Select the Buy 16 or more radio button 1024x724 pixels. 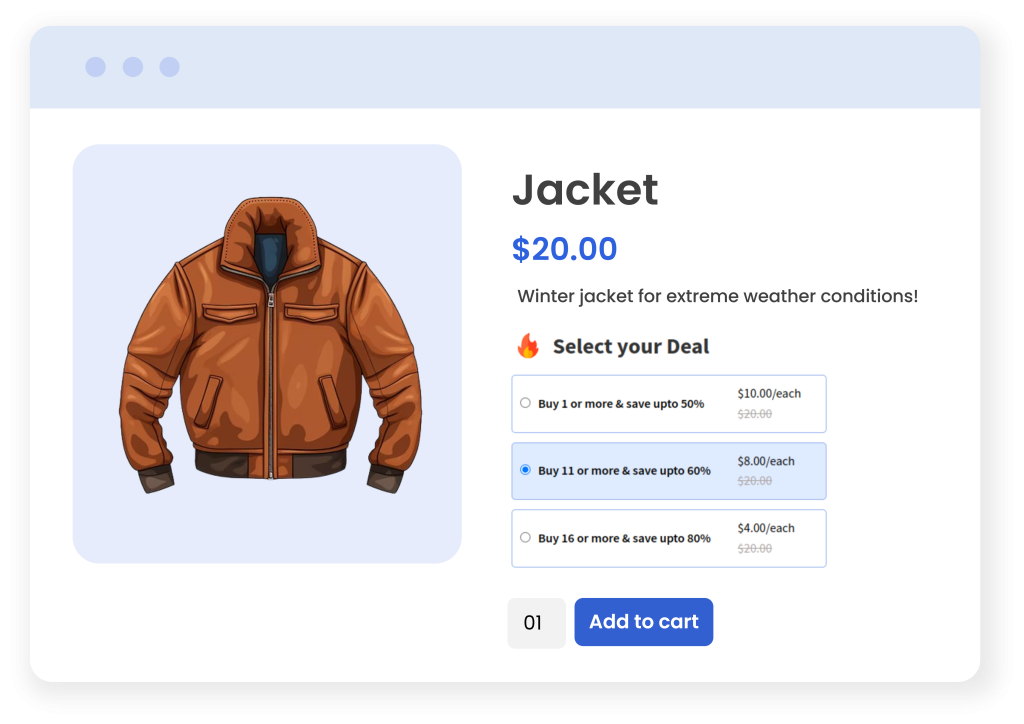(525, 537)
